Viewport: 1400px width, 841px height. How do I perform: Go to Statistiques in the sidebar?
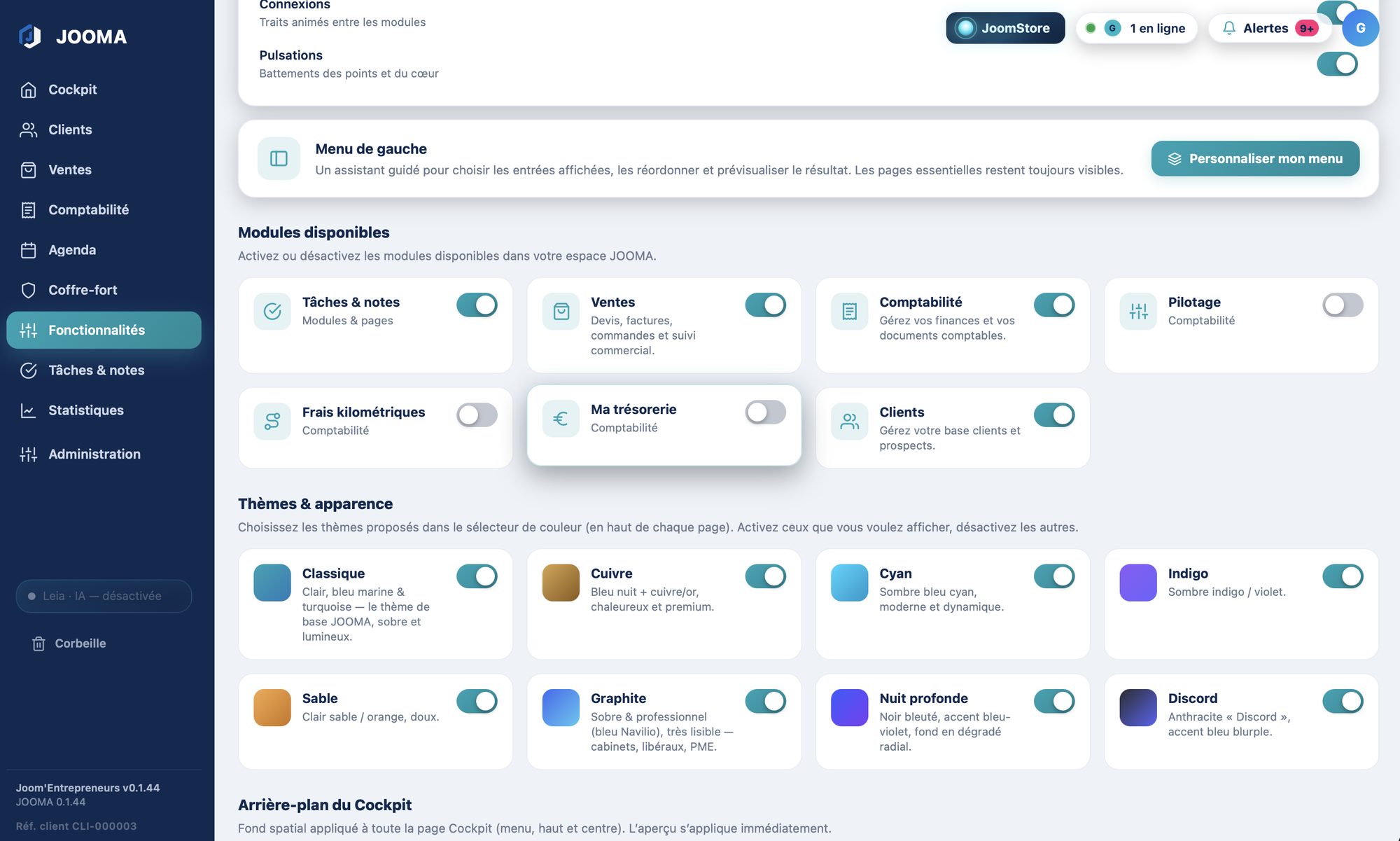[104, 410]
